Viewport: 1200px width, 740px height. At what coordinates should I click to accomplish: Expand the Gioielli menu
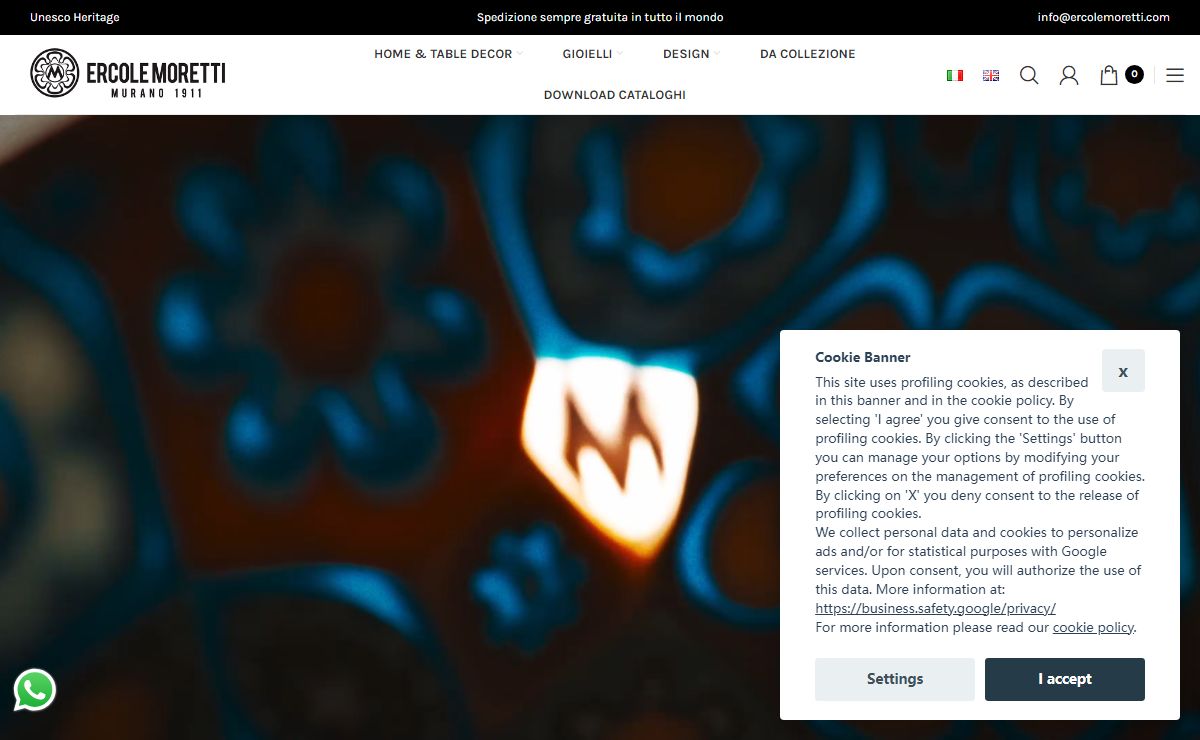592,54
